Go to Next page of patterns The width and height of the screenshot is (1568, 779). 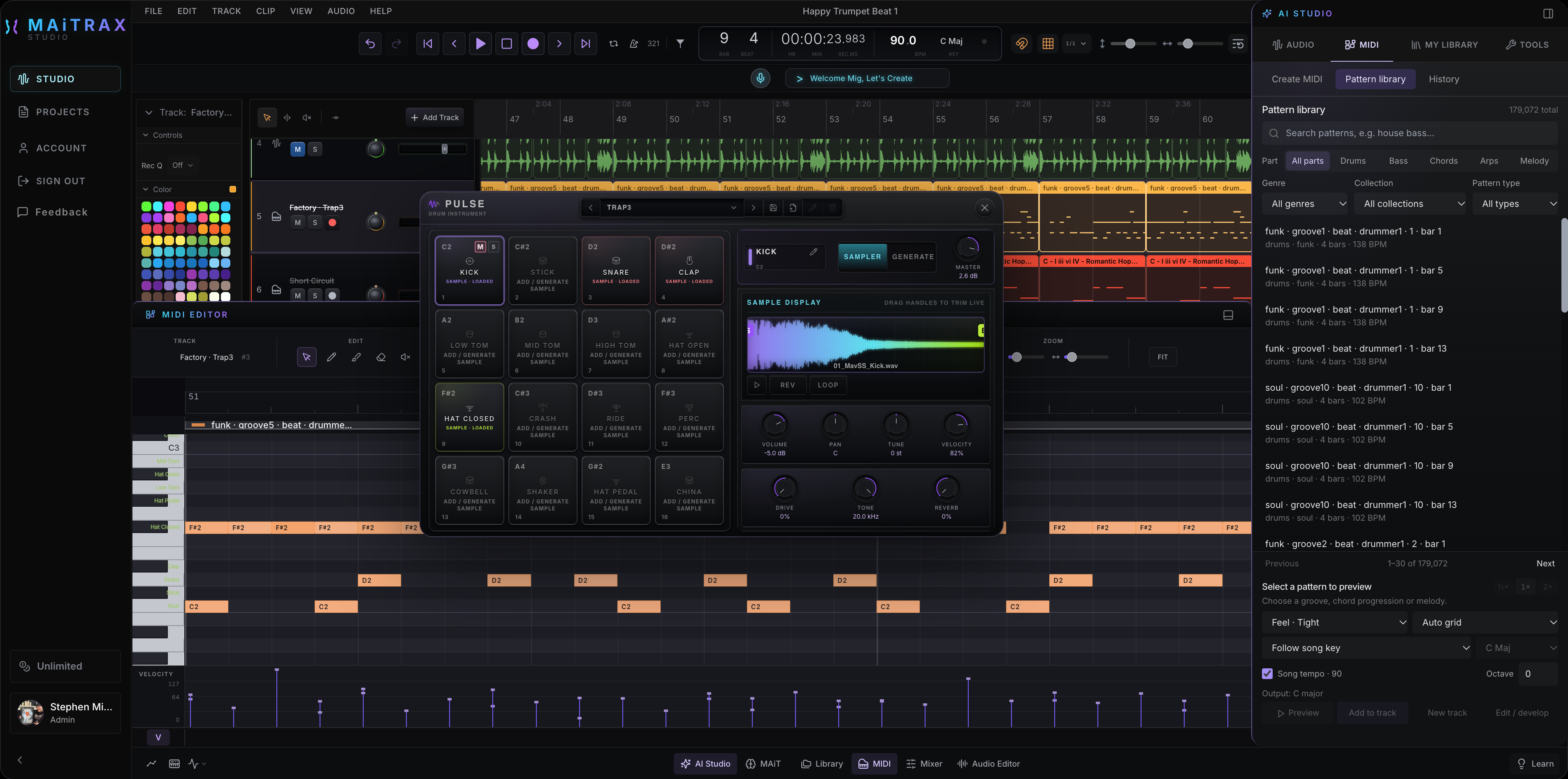click(x=1545, y=563)
